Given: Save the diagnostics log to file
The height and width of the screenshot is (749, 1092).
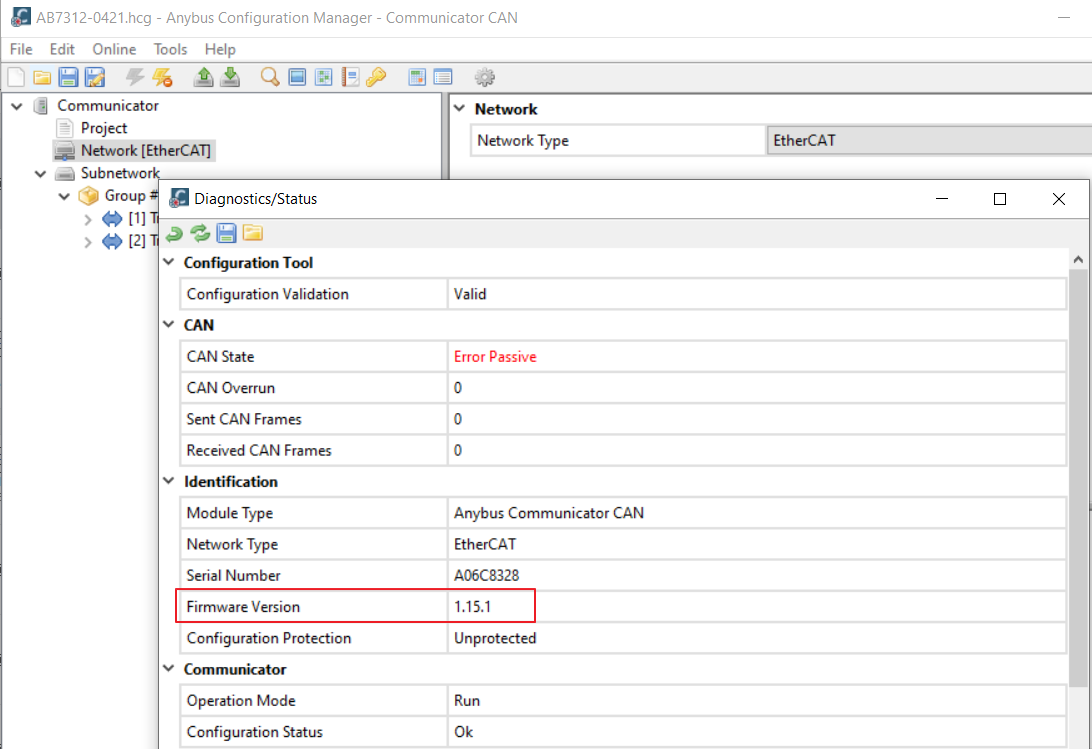Looking at the screenshot, I should (225, 233).
